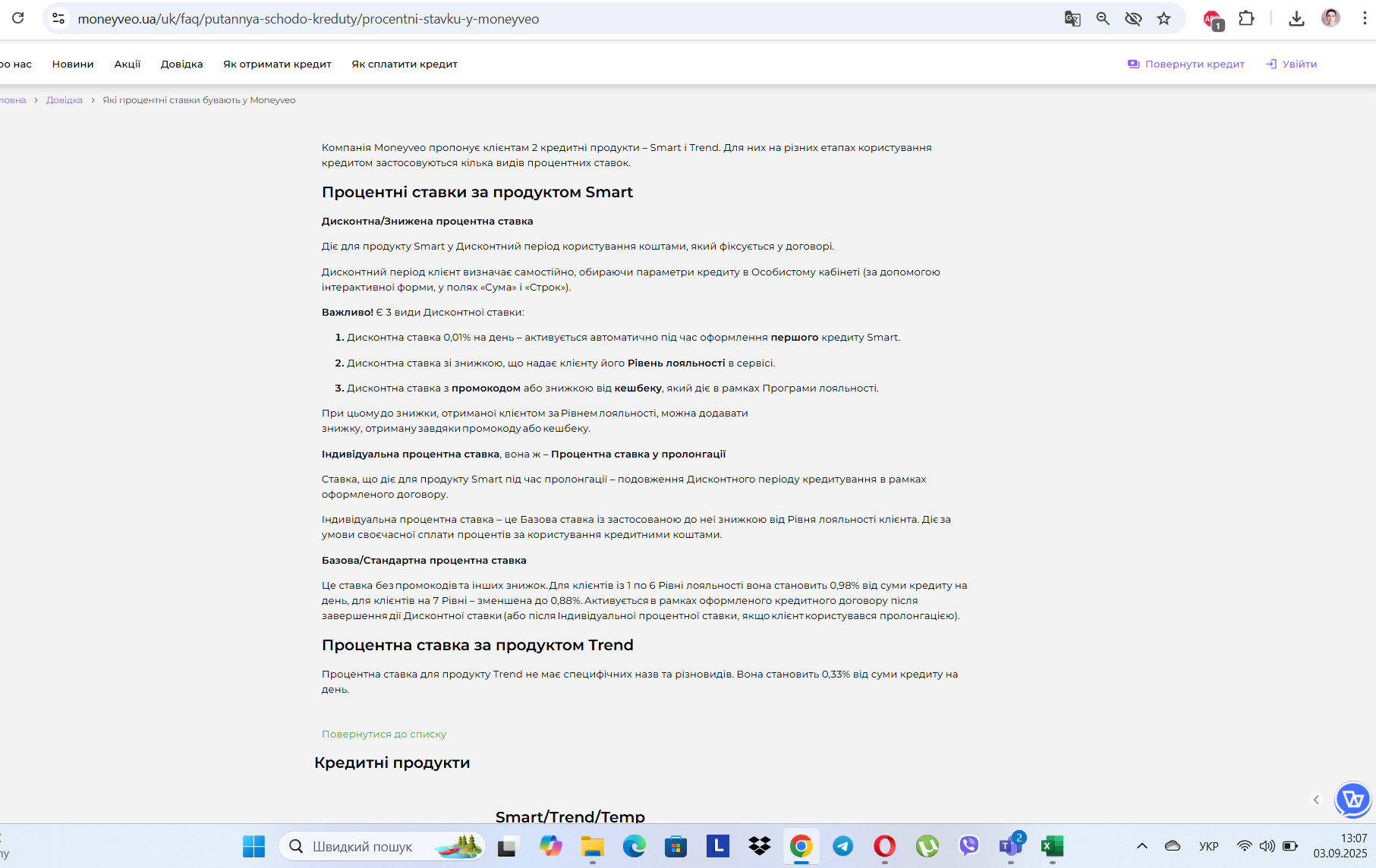This screenshot has width=1376, height=868.
Task: Open Viber from the taskbar
Action: click(x=968, y=846)
